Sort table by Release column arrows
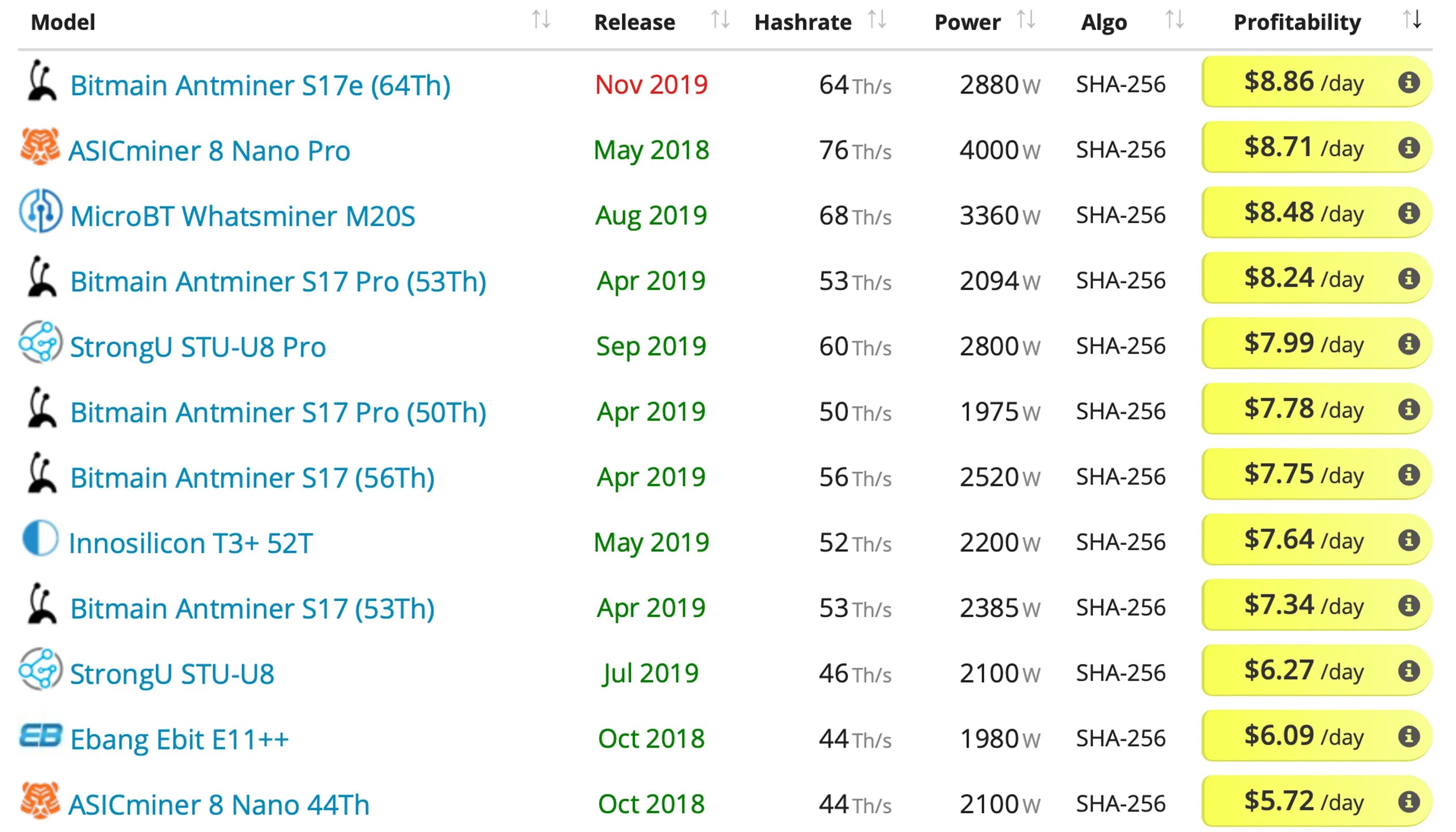 (720, 20)
